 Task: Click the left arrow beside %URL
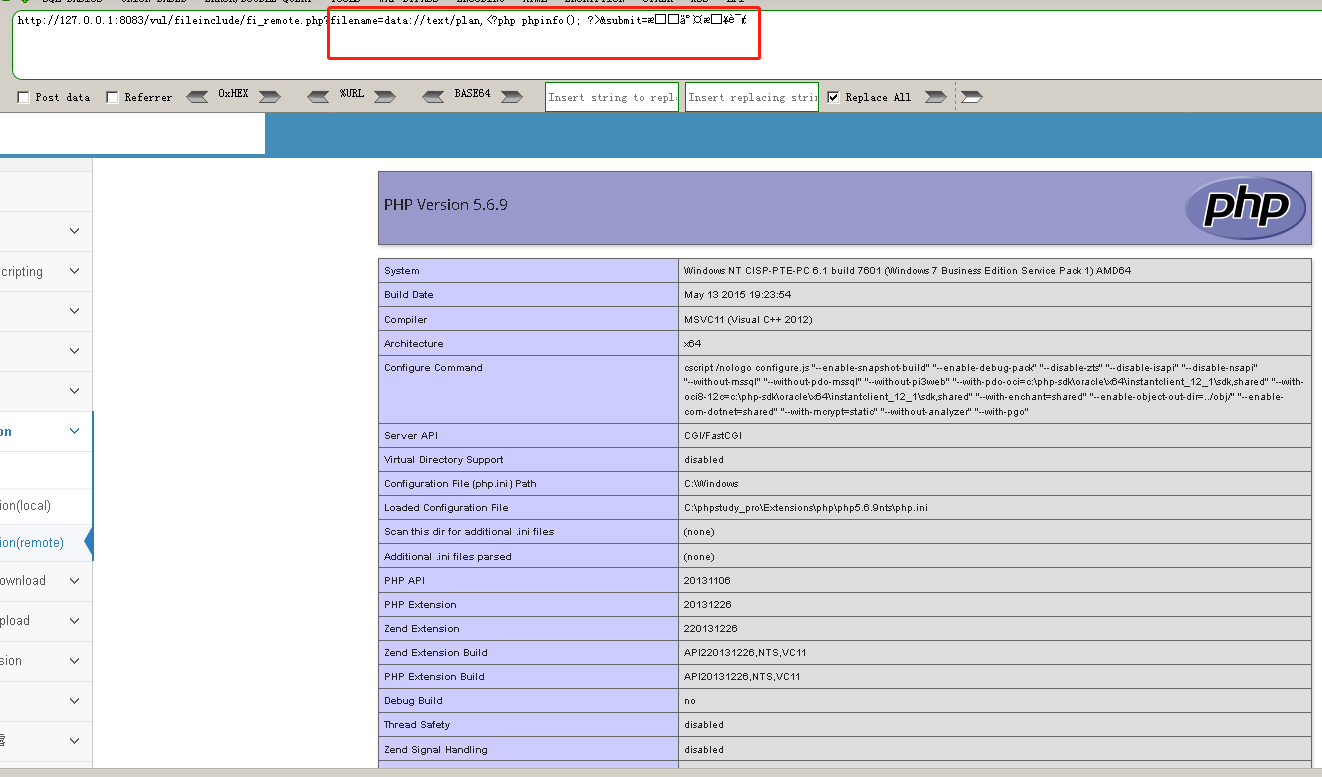[x=318, y=97]
